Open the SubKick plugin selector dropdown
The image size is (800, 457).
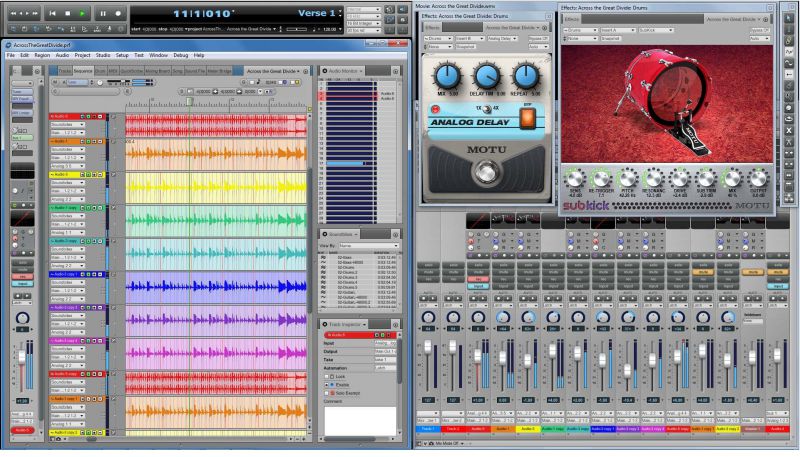[x=656, y=31]
